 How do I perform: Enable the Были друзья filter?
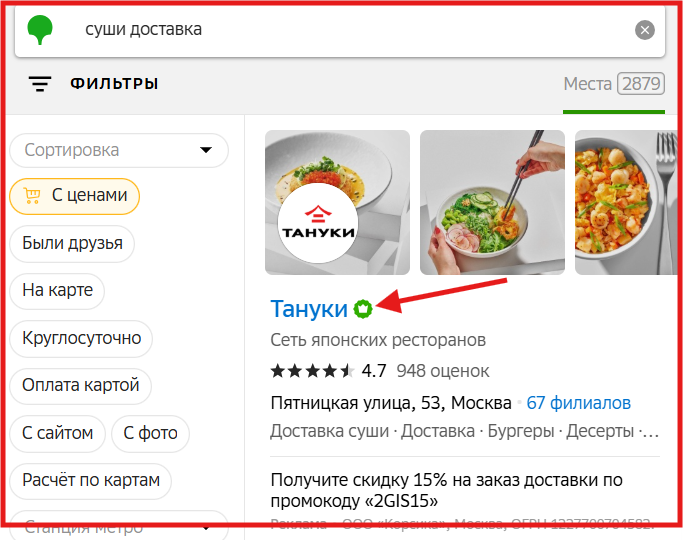click(x=72, y=243)
